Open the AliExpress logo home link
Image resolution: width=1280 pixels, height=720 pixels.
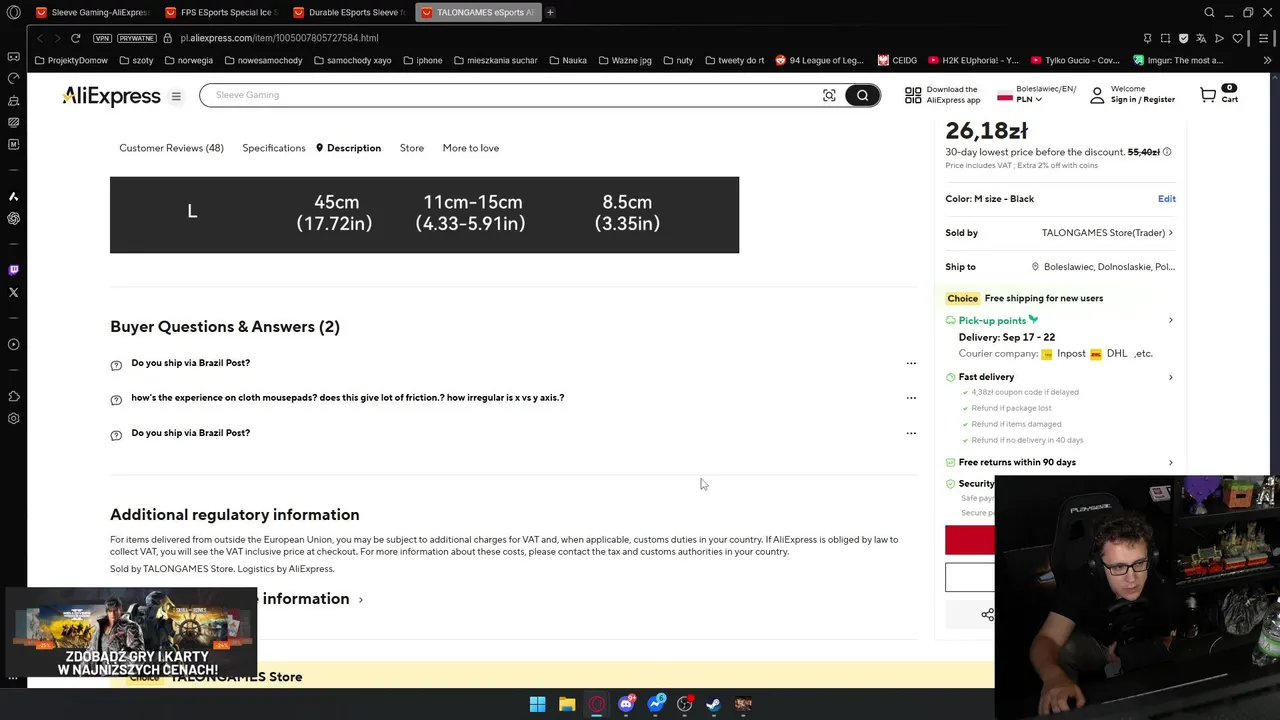tap(111, 96)
